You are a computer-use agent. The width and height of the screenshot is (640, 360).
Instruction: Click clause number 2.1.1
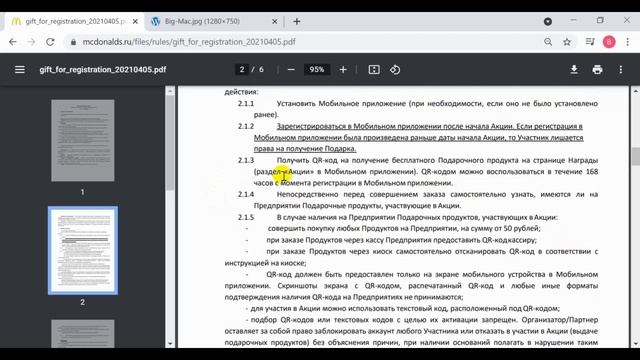pyautogui.click(x=246, y=104)
